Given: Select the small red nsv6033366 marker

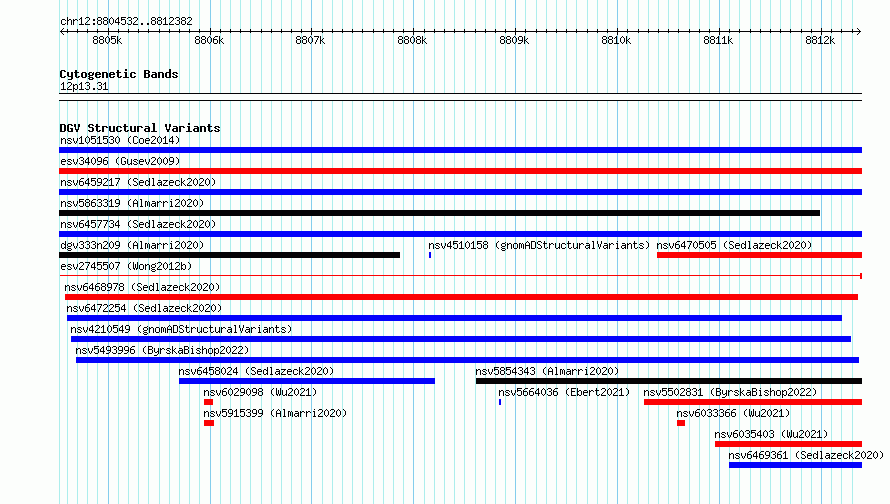Looking at the screenshot, I should 681,423.
